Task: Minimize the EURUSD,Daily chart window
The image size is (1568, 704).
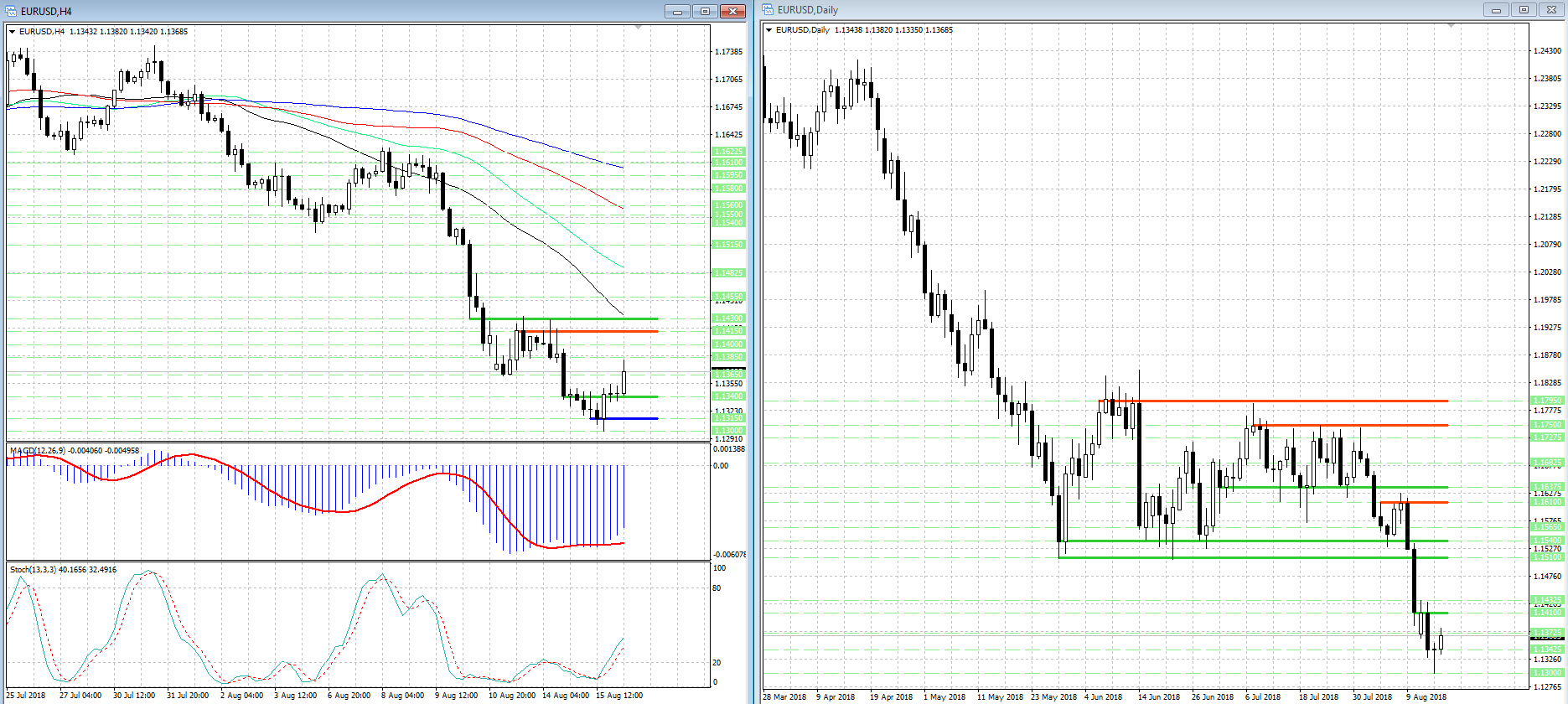Action: pos(1496,9)
